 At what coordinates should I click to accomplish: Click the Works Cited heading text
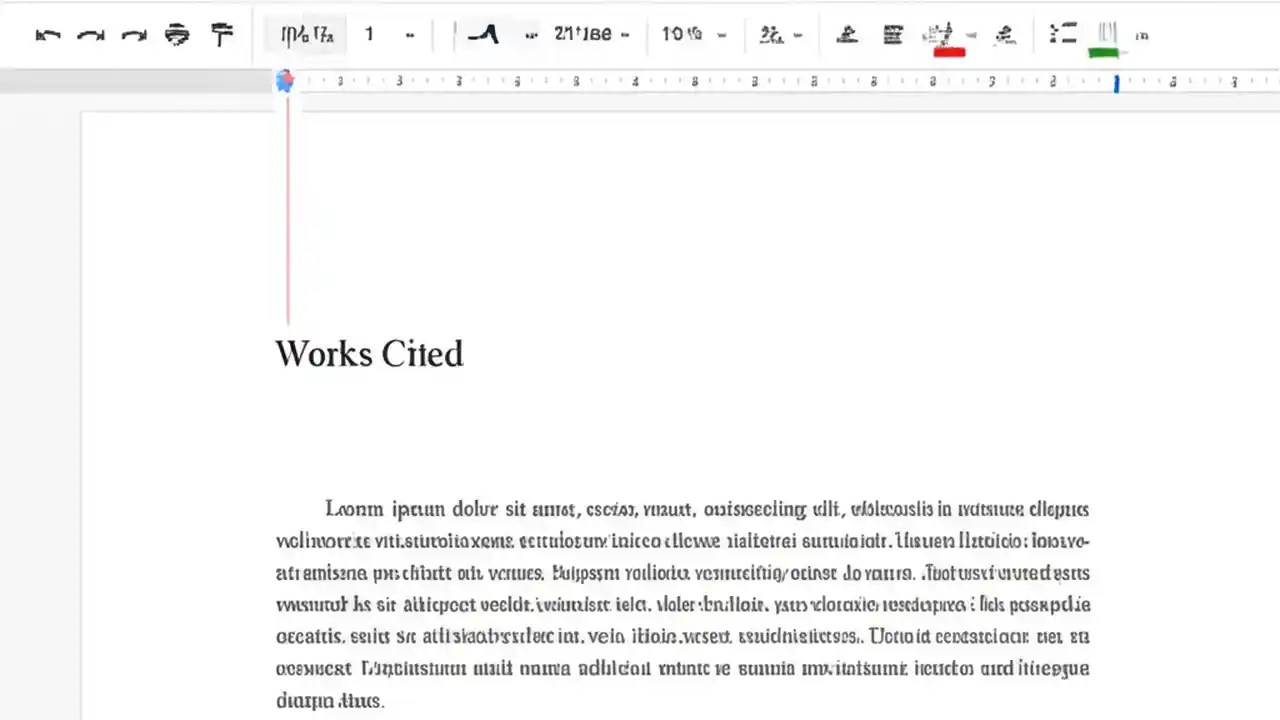[x=369, y=354]
